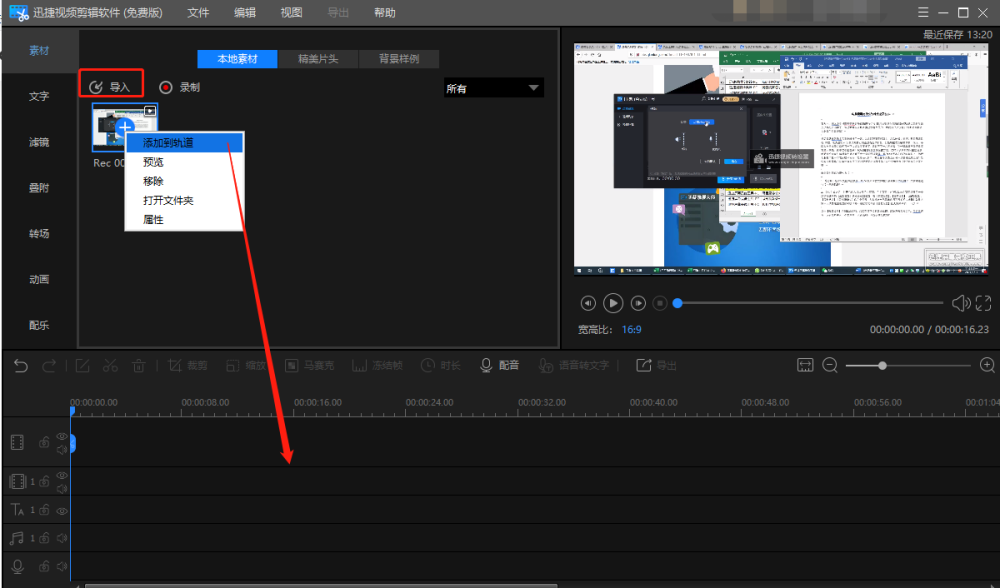Image resolution: width=1000 pixels, height=588 pixels.
Task: Toggle fullscreen preview icon
Action: coord(983,303)
